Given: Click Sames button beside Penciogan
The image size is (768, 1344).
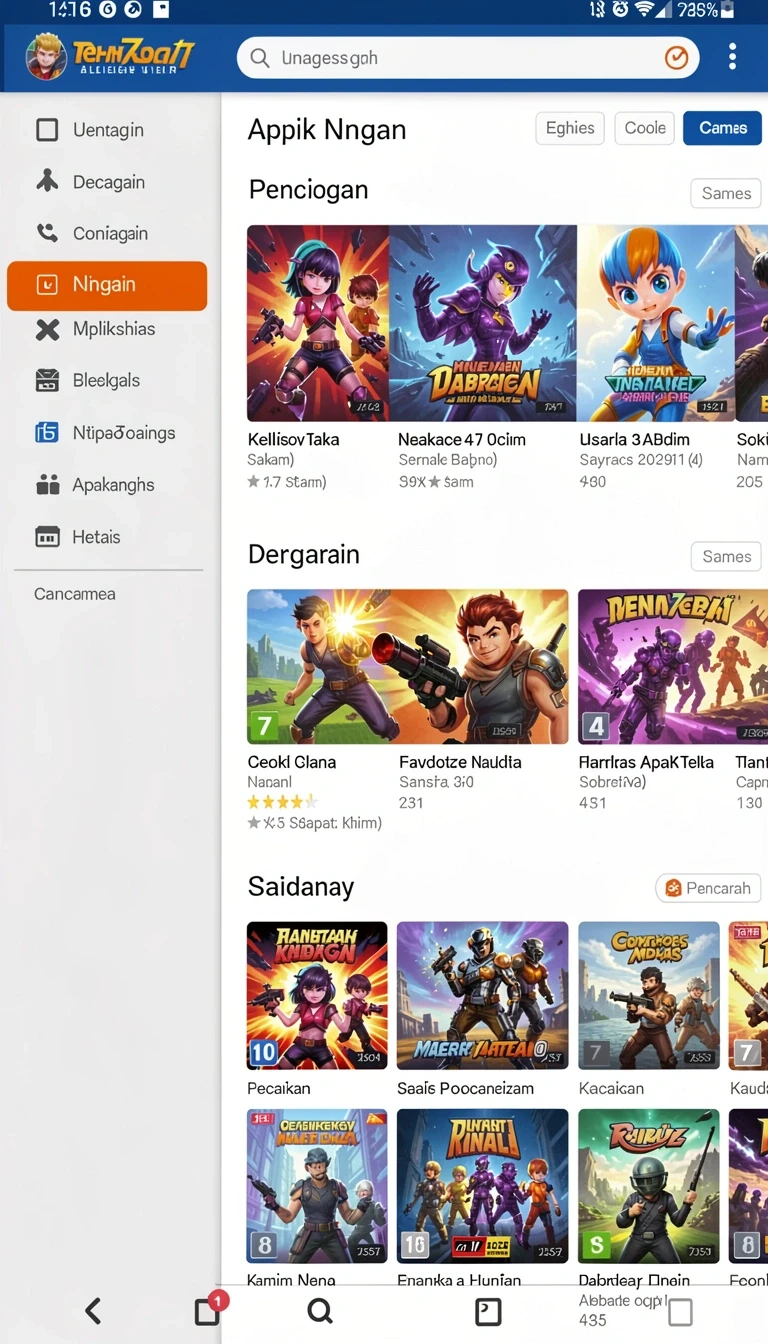Looking at the screenshot, I should (x=726, y=194).
